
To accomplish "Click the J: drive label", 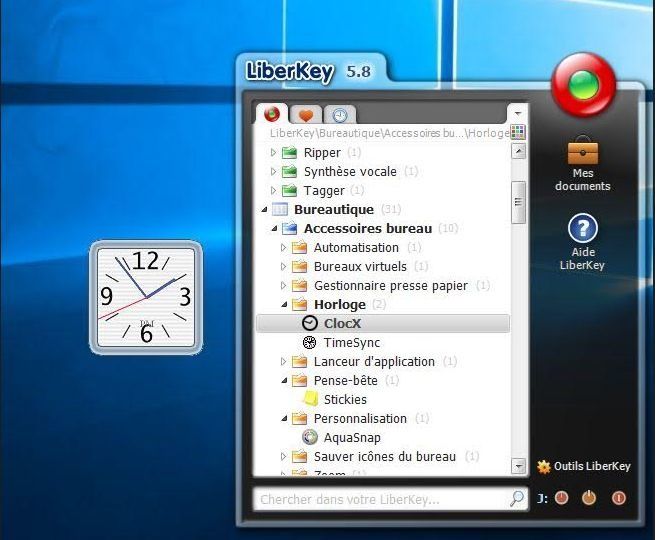I will tap(543, 498).
